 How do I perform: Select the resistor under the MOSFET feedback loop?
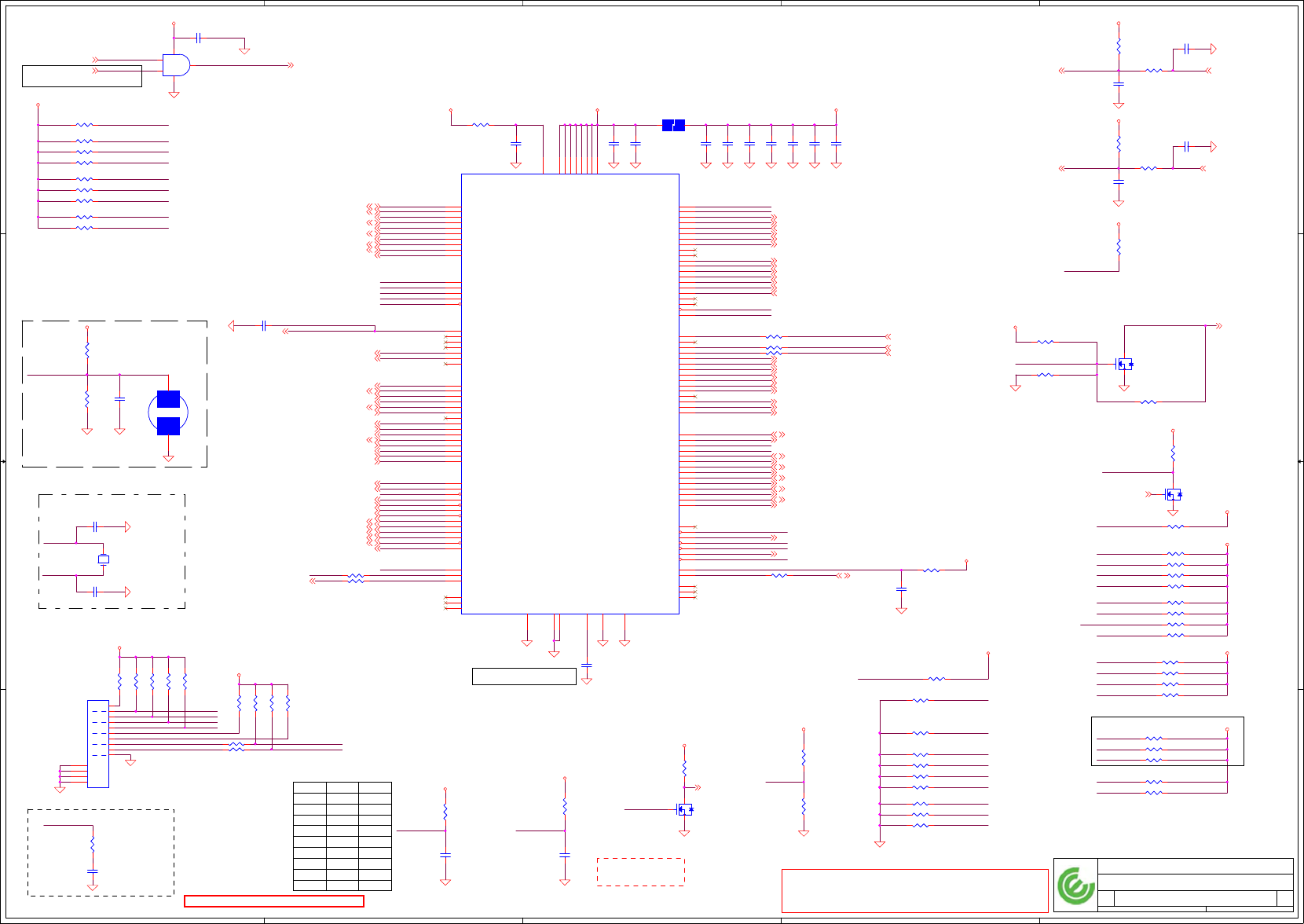coord(1148,401)
